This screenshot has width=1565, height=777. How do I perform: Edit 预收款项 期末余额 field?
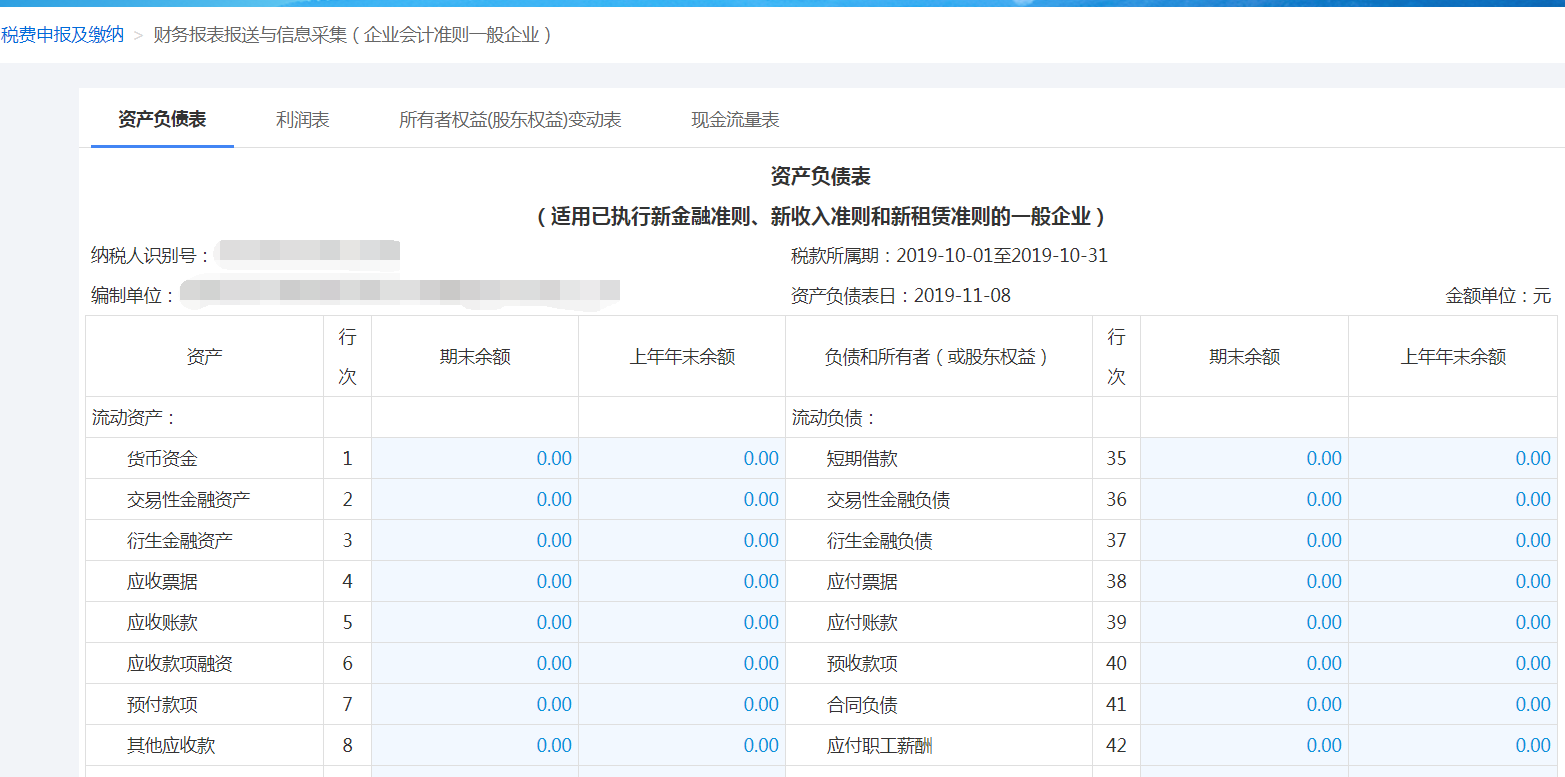point(1244,663)
